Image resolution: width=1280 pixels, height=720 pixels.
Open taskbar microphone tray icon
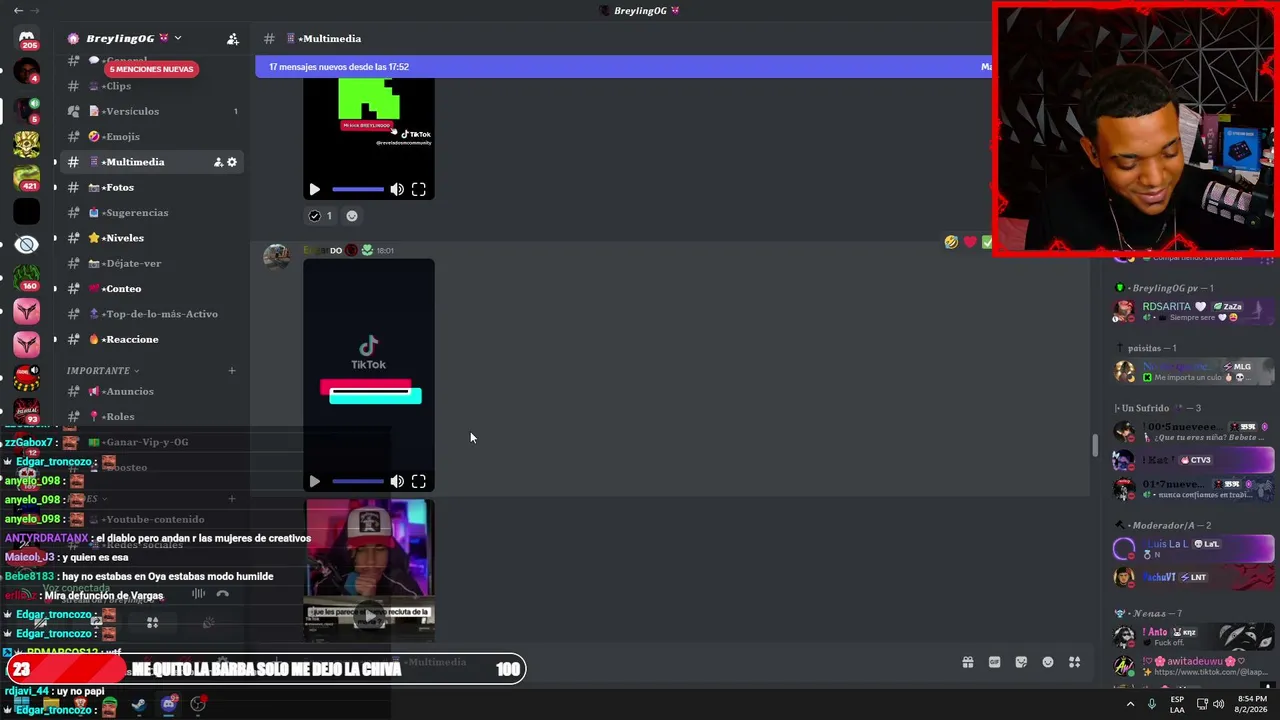click(x=1152, y=704)
